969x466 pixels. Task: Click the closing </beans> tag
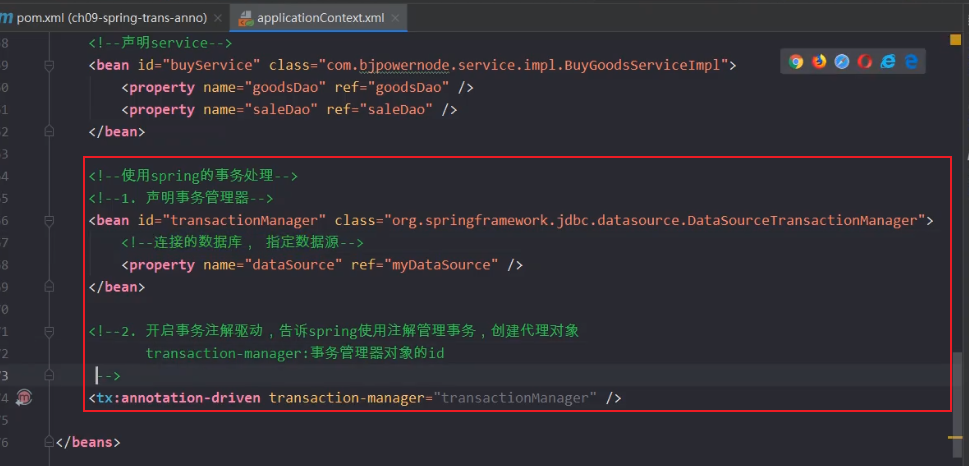(x=88, y=442)
